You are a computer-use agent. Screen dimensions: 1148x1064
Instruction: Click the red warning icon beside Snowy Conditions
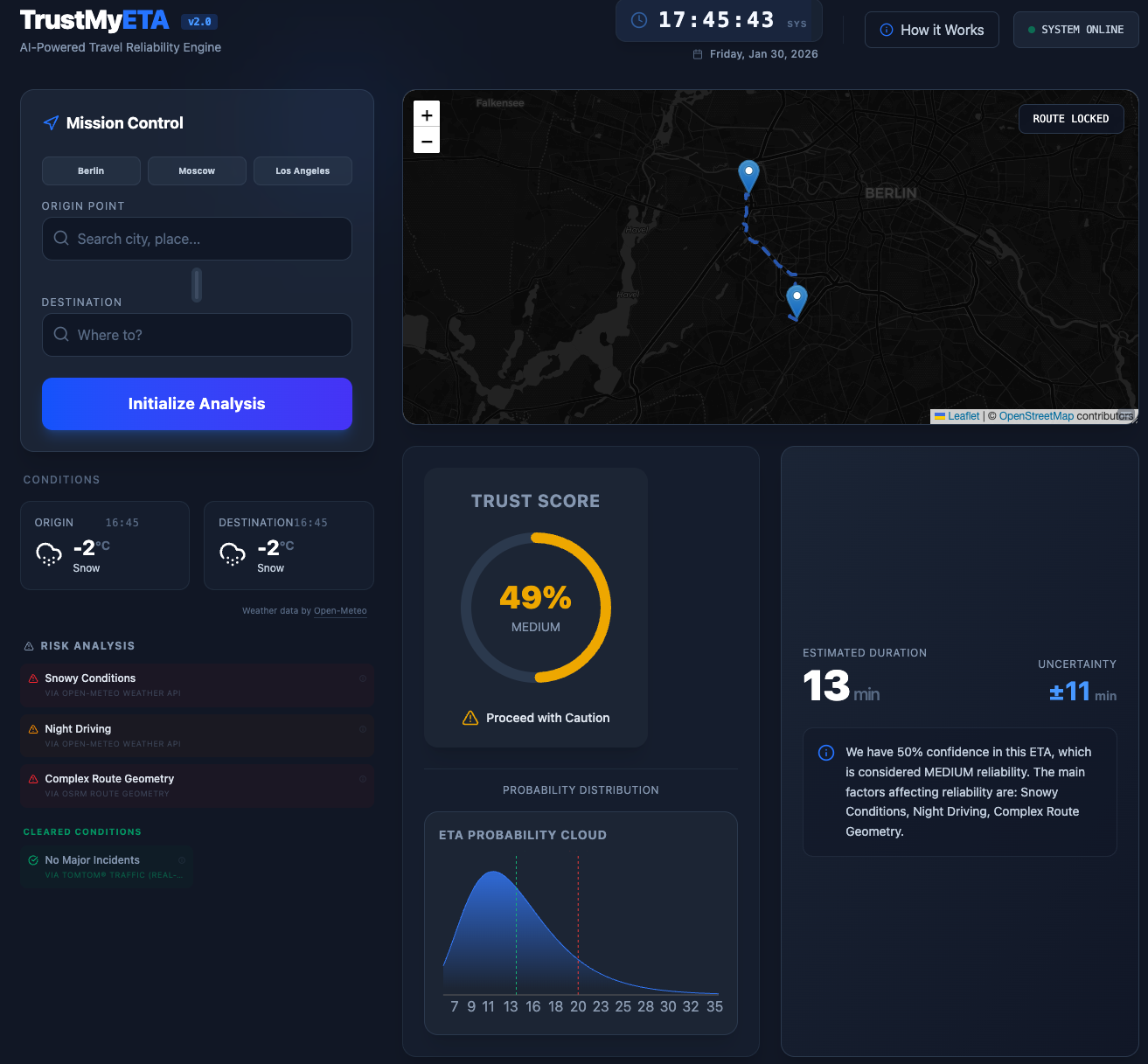32,678
